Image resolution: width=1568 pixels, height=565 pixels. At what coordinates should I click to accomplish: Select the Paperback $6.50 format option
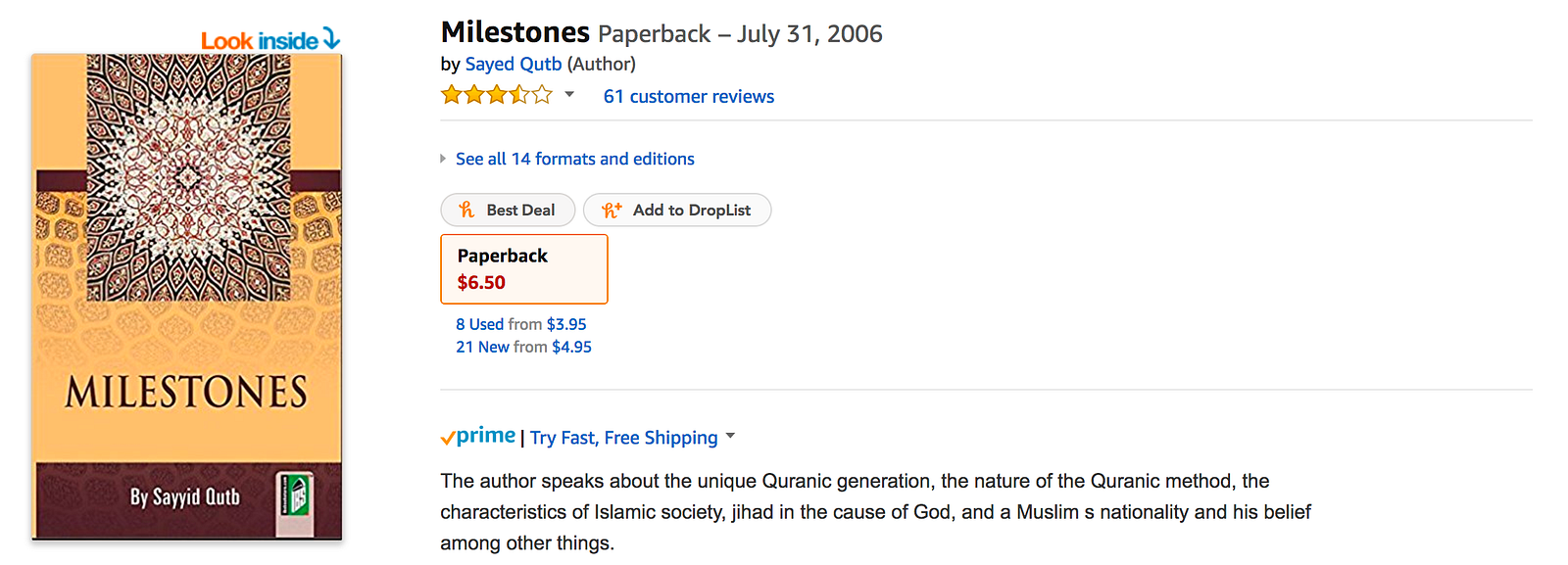(524, 269)
